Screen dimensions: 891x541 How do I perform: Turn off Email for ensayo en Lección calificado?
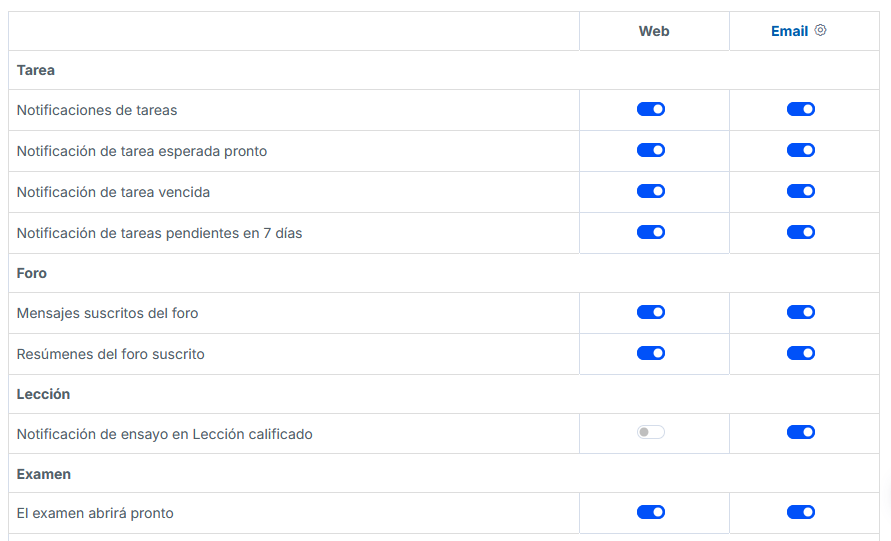[x=801, y=432]
